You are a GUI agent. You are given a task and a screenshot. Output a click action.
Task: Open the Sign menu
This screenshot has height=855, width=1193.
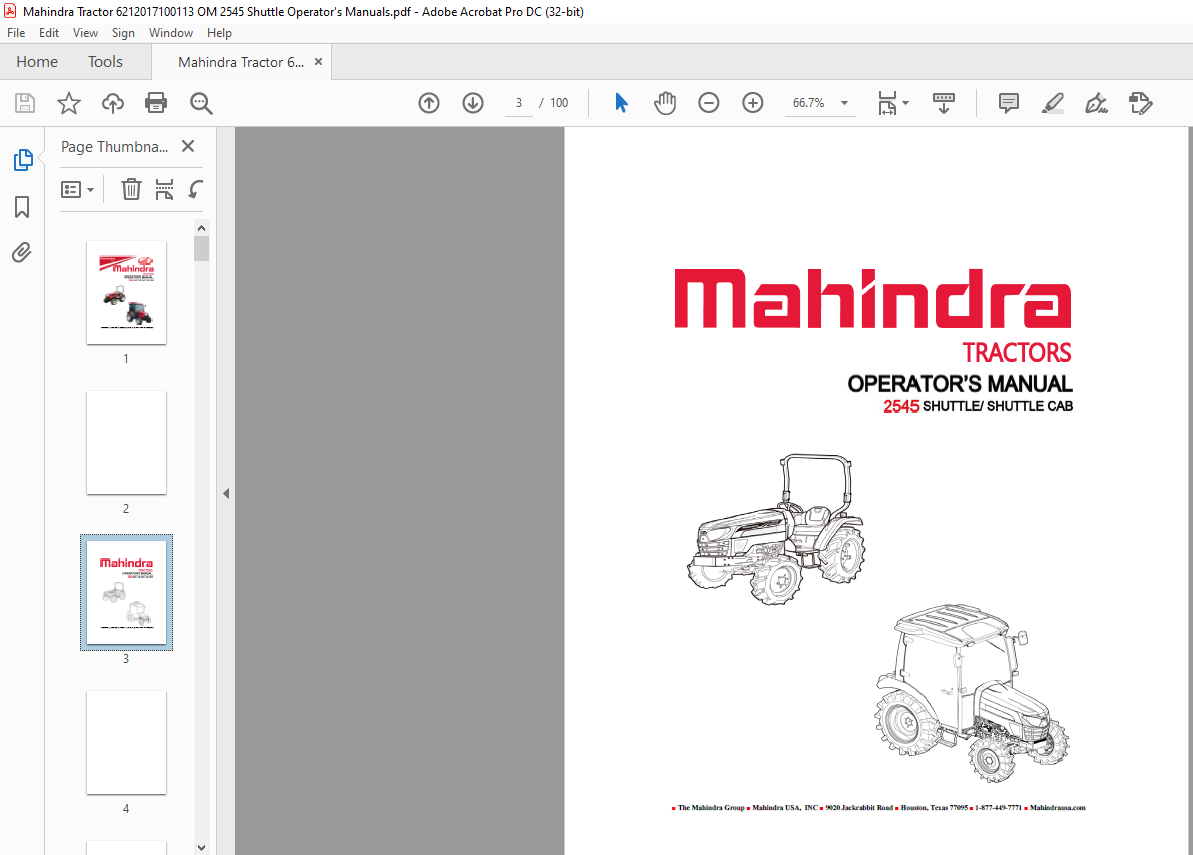pyautogui.click(x=123, y=33)
